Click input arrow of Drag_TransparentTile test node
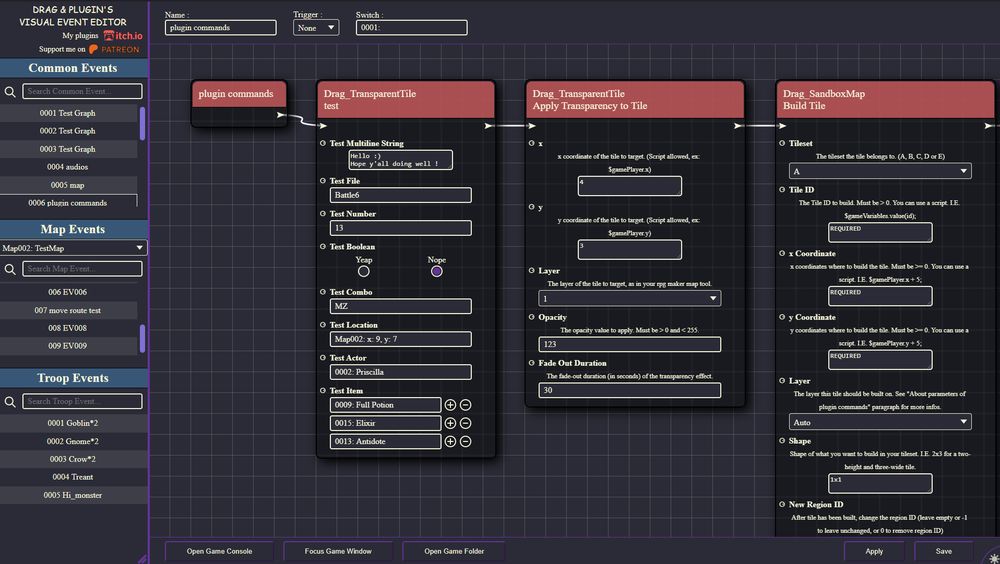This screenshot has height=564, width=1000. coord(323,126)
